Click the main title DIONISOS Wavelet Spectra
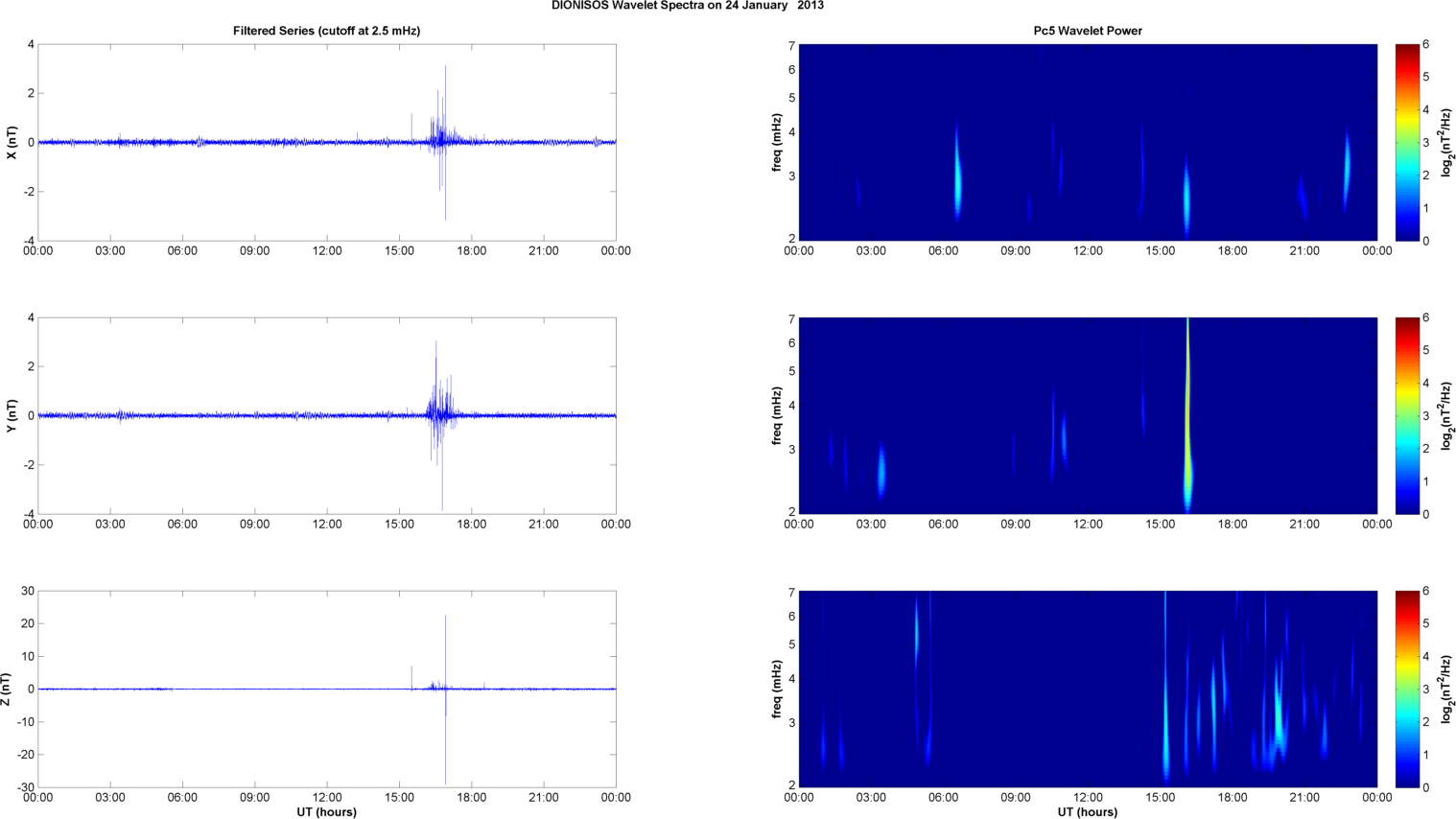 687,6
